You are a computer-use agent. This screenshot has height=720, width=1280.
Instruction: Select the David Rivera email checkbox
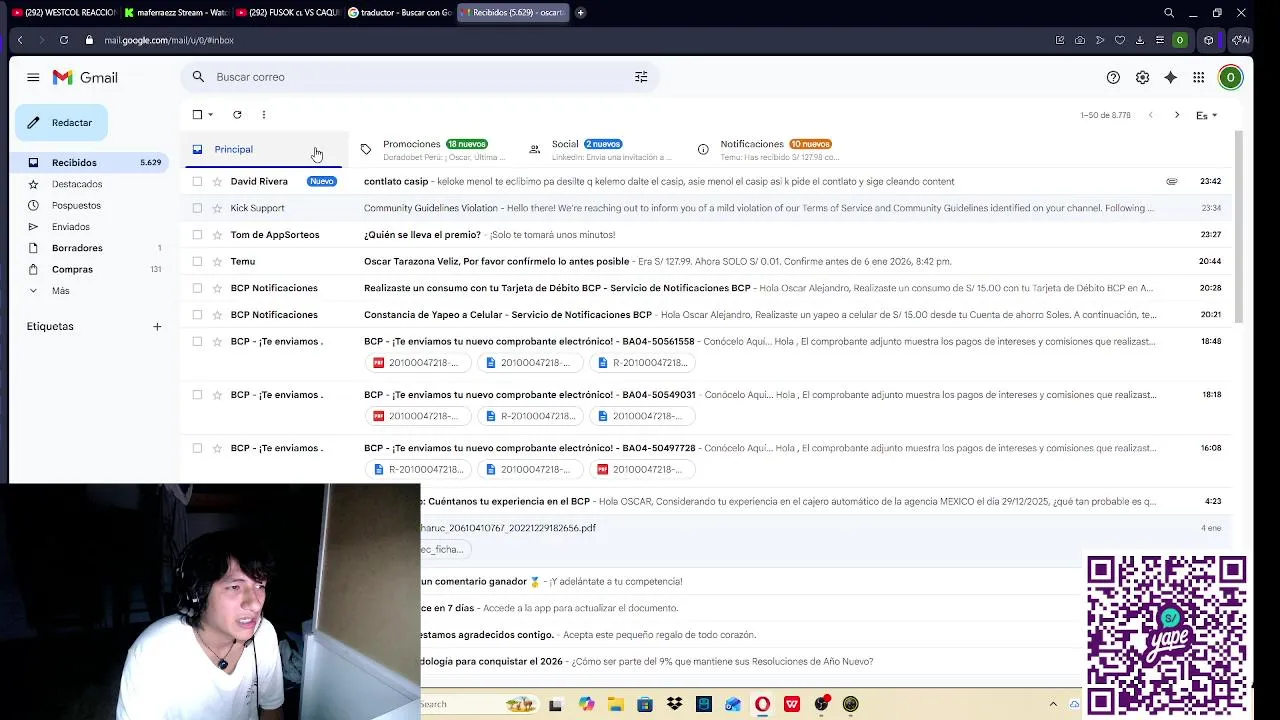pos(197,181)
